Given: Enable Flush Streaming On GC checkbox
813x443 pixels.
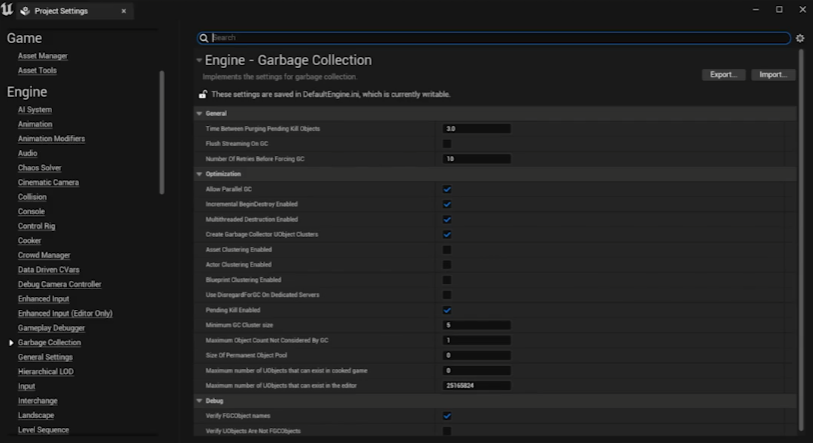Looking at the screenshot, I should (x=447, y=144).
